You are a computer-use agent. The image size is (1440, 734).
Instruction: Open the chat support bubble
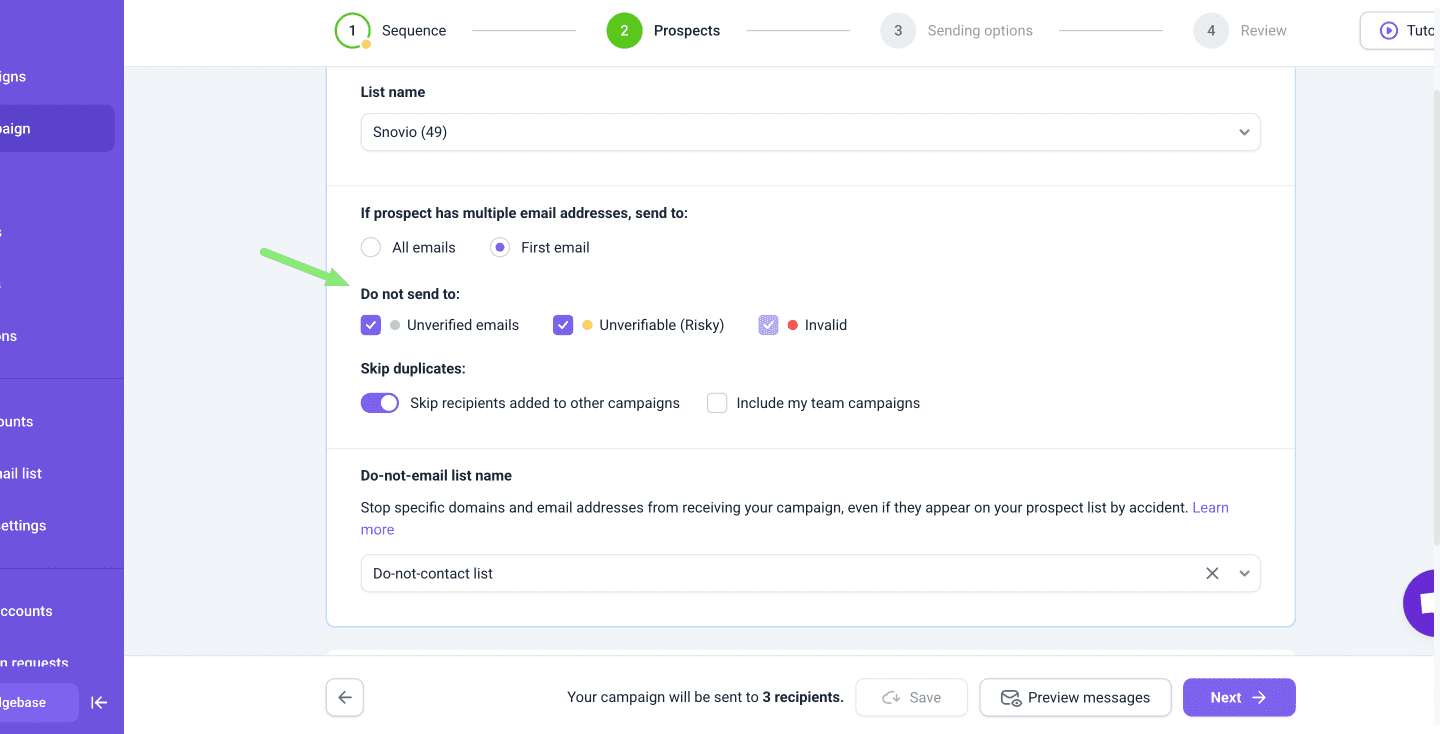pos(1424,602)
